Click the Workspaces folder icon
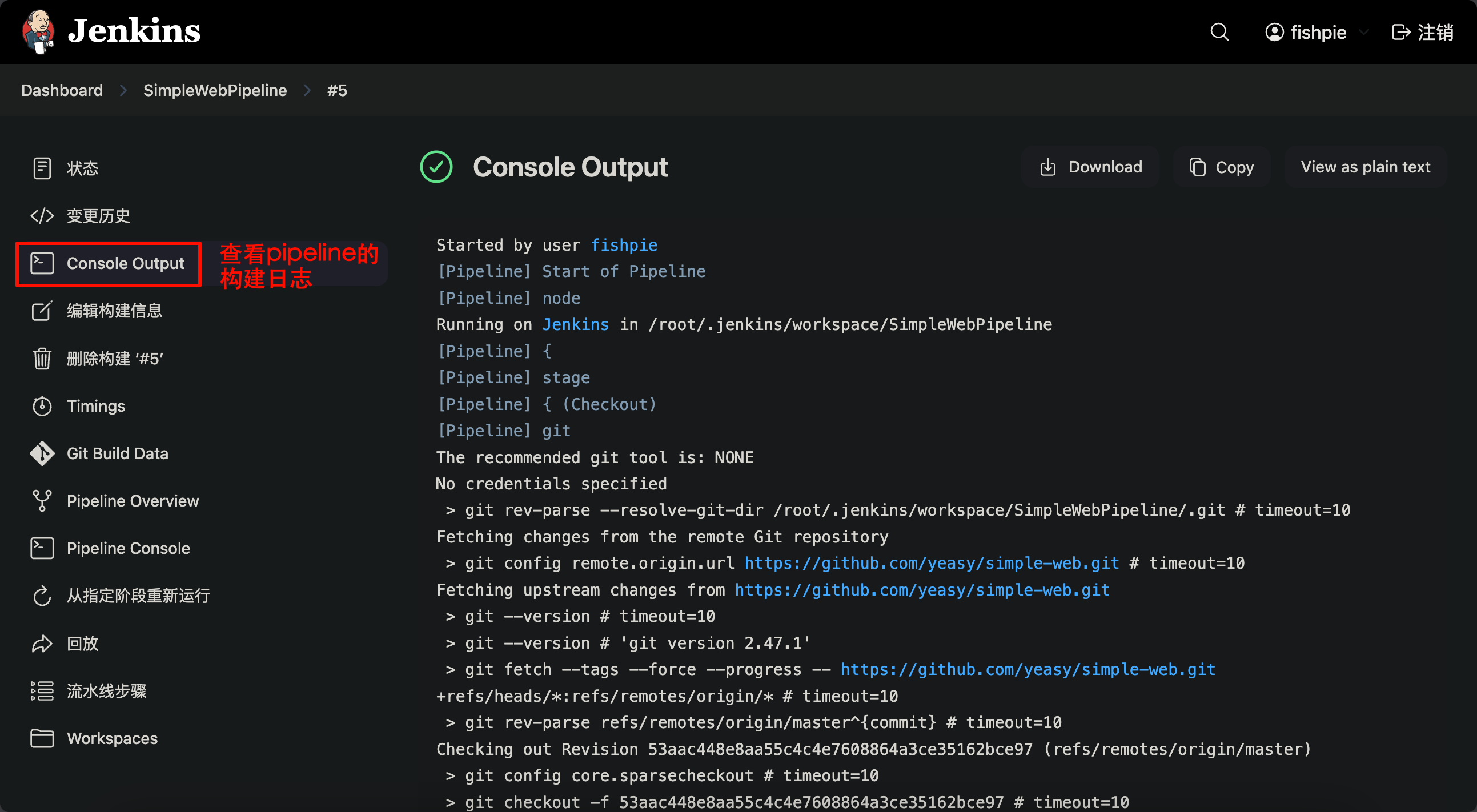This screenshot has height=812, width=1477. click(42, 738)
